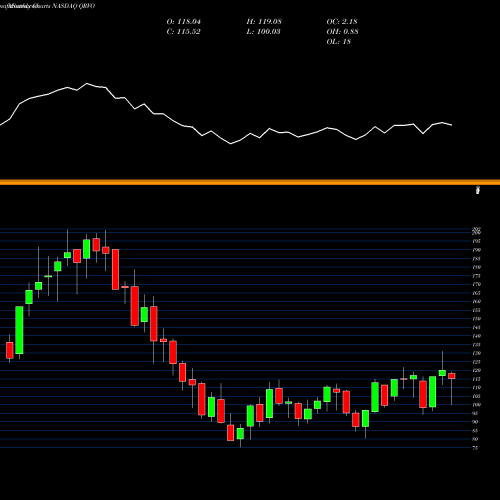Select the high value H: 119.08

[264, 22]
